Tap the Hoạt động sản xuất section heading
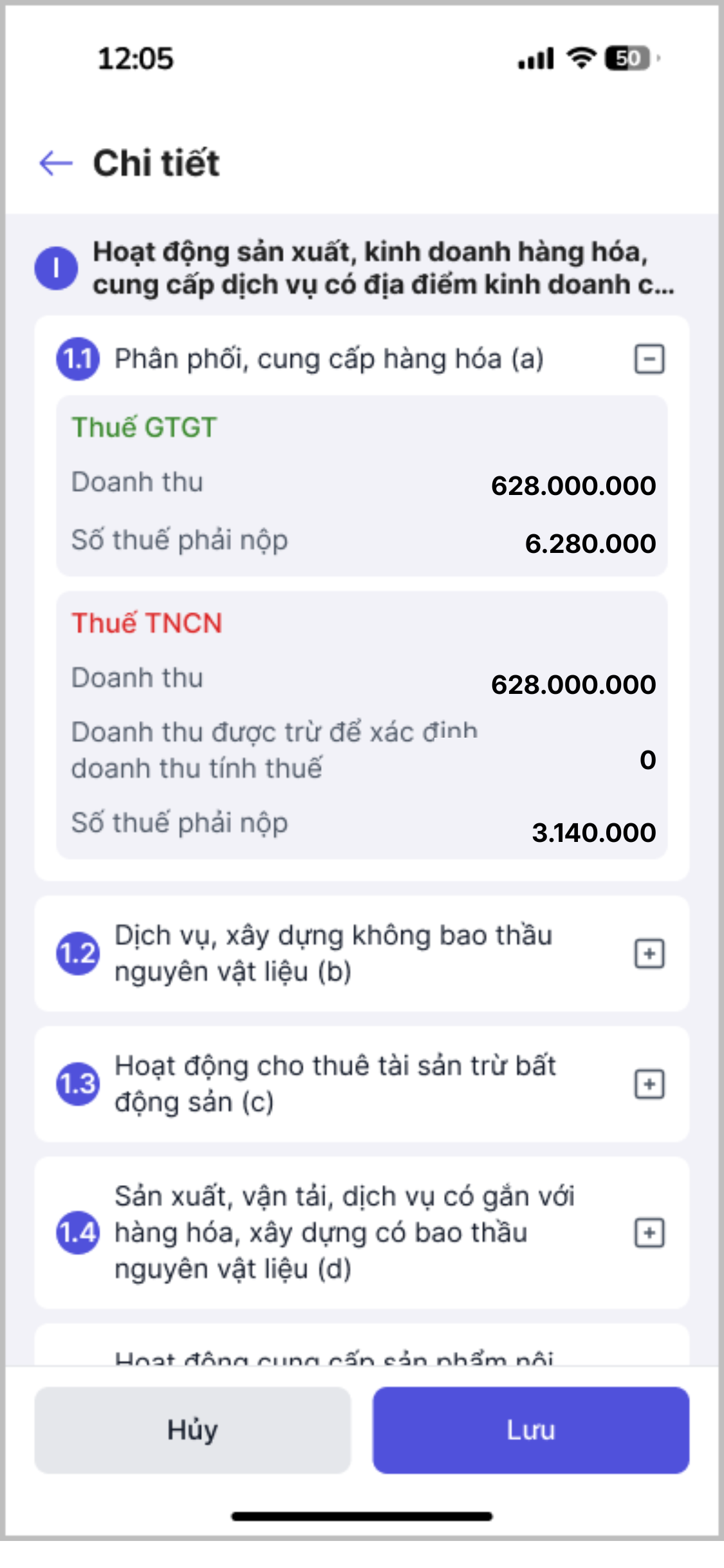The image size is (724, 1568). (x=383, y=268)
